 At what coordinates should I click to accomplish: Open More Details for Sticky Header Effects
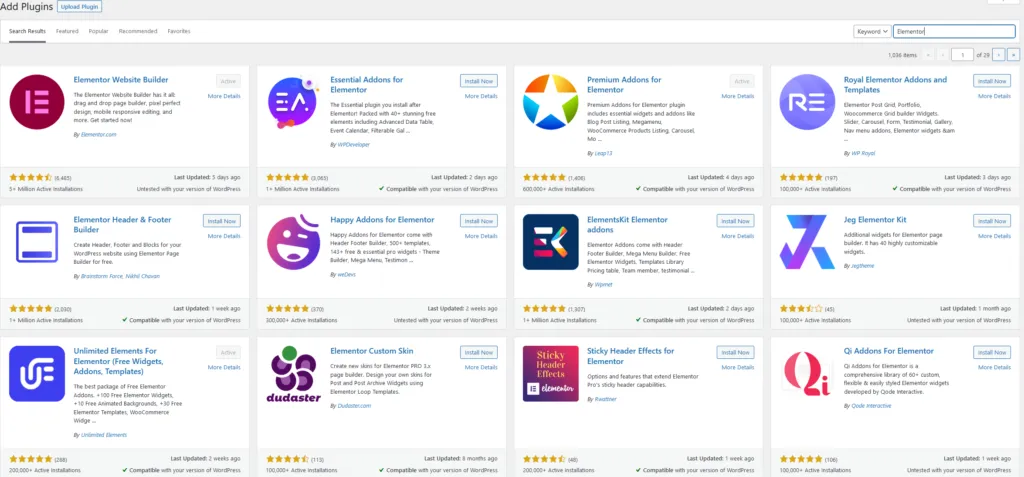pyautogui.click(x=738, y=367)
